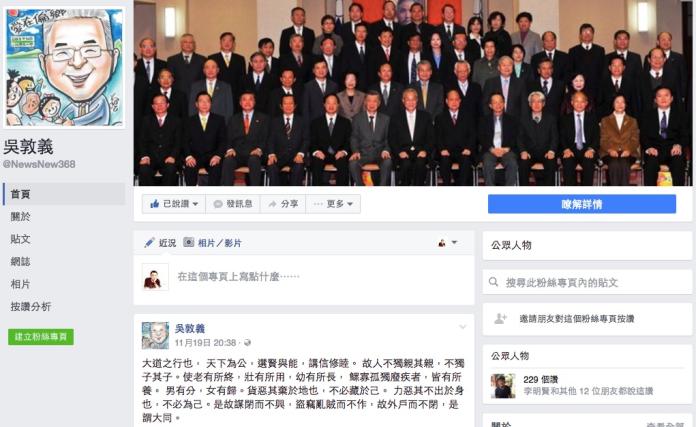
Task: Click the status composer text field
Action: (x=322, y=277)
